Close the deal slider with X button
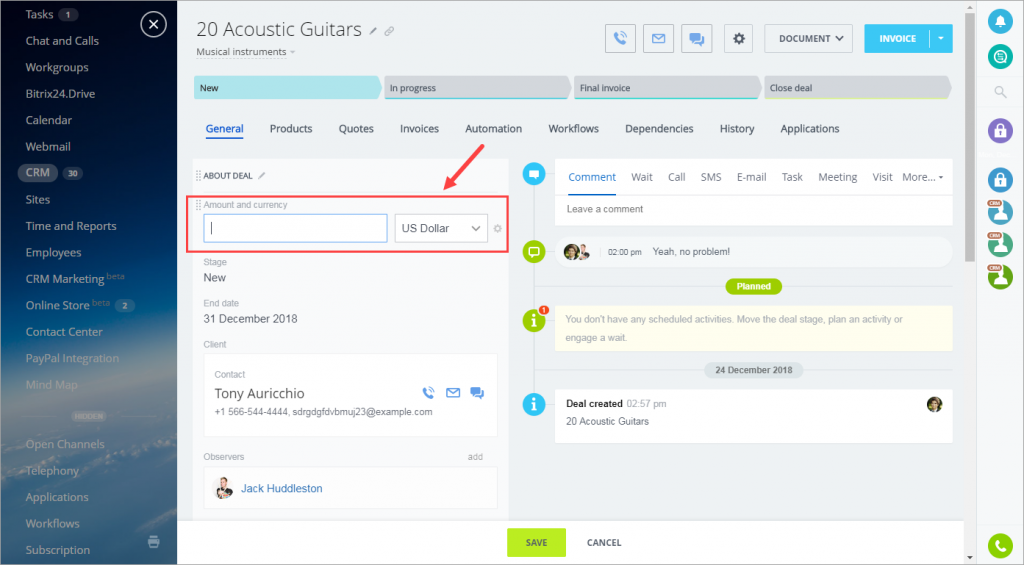This screenshot has height=565, width=1024. (153, 25)
